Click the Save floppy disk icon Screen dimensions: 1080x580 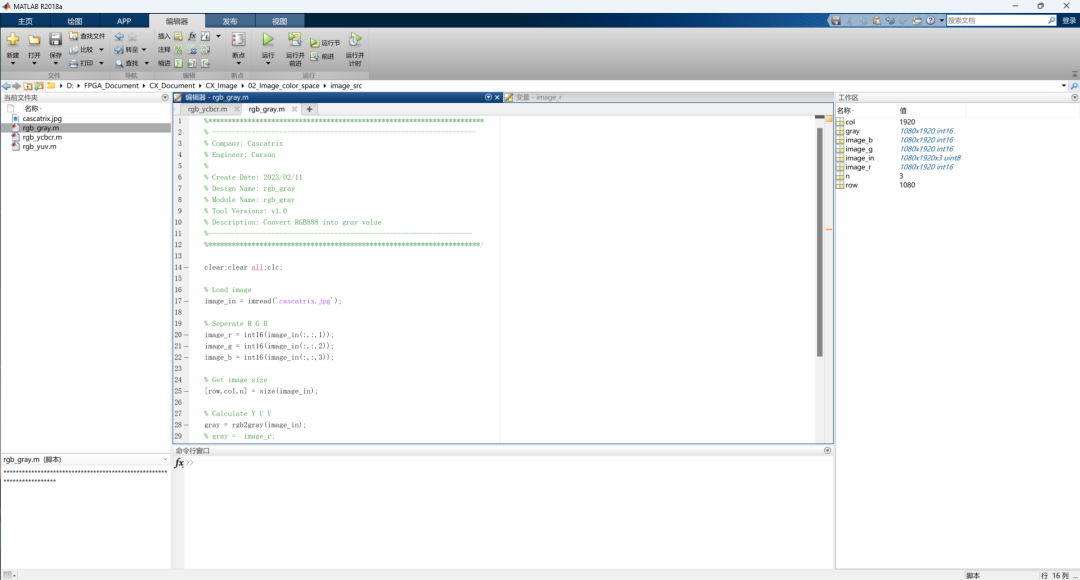(56, 39)
